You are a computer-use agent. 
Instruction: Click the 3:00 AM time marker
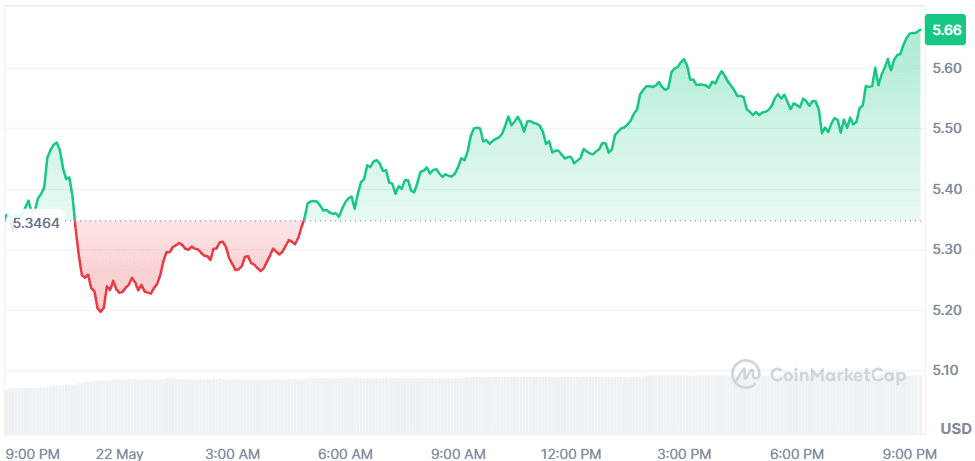[234, 453]
